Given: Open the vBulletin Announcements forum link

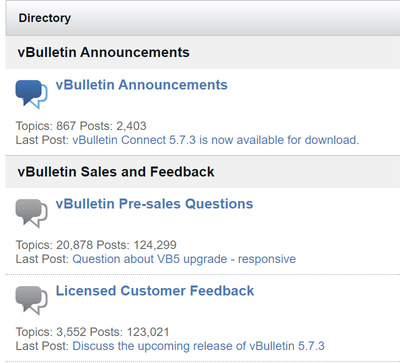Looking at the screenshot, I should point(142,85).
